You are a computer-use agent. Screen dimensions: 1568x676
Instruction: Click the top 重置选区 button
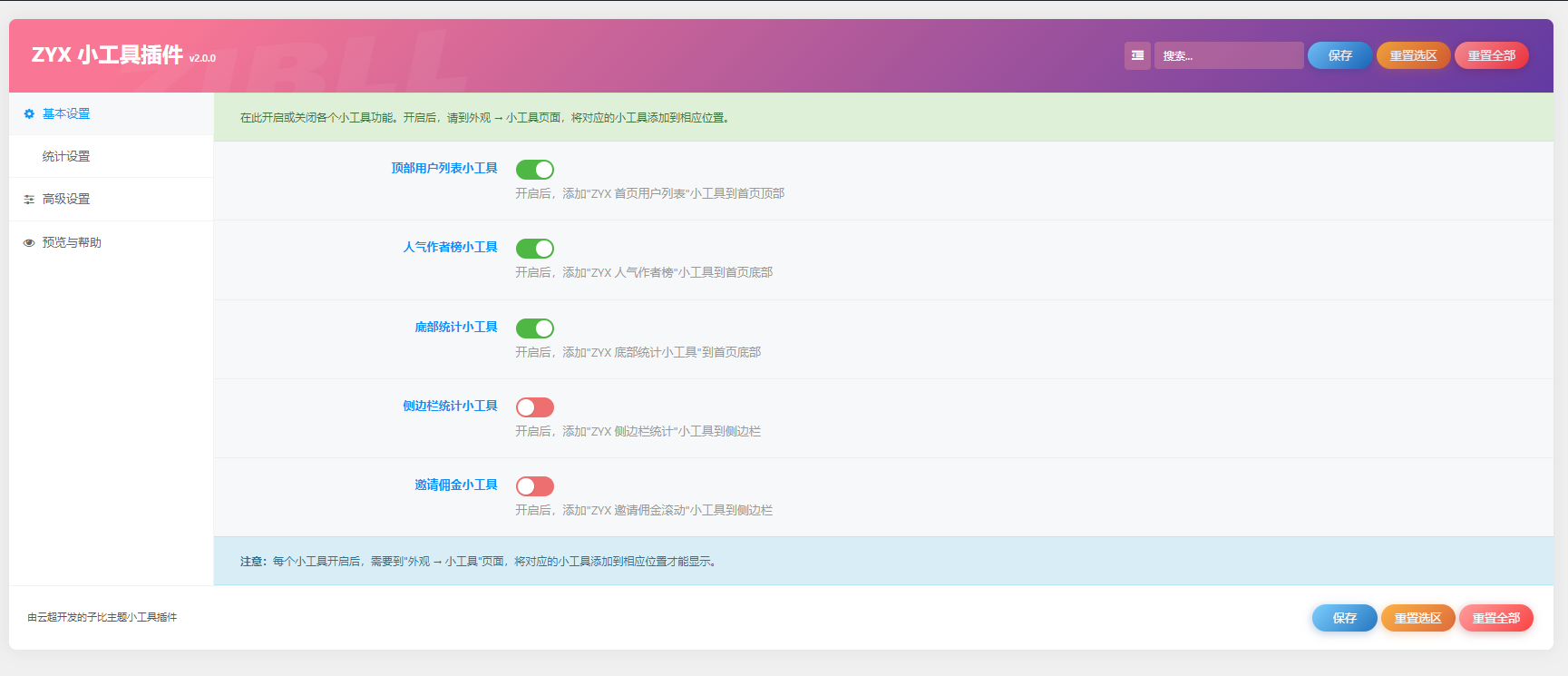tap(1413, 55)
